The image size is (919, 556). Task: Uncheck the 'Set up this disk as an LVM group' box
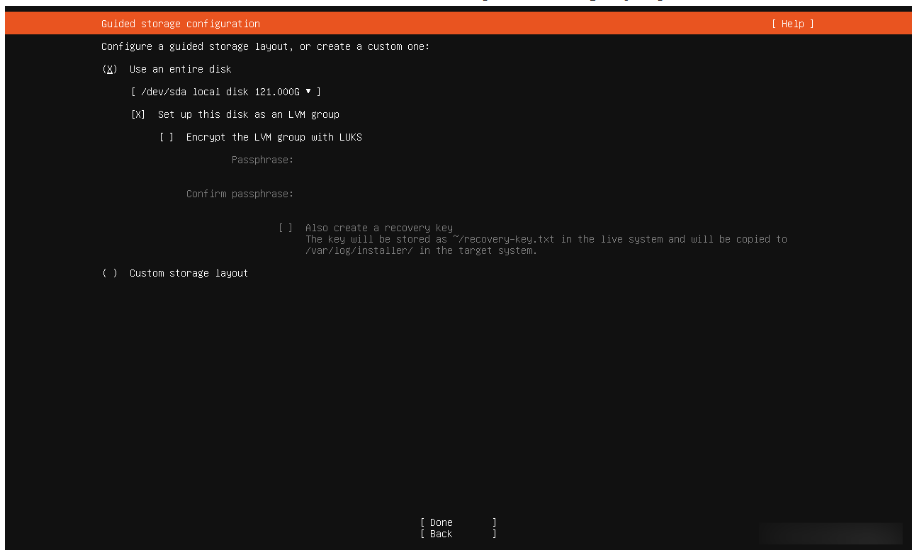(138, 115)
